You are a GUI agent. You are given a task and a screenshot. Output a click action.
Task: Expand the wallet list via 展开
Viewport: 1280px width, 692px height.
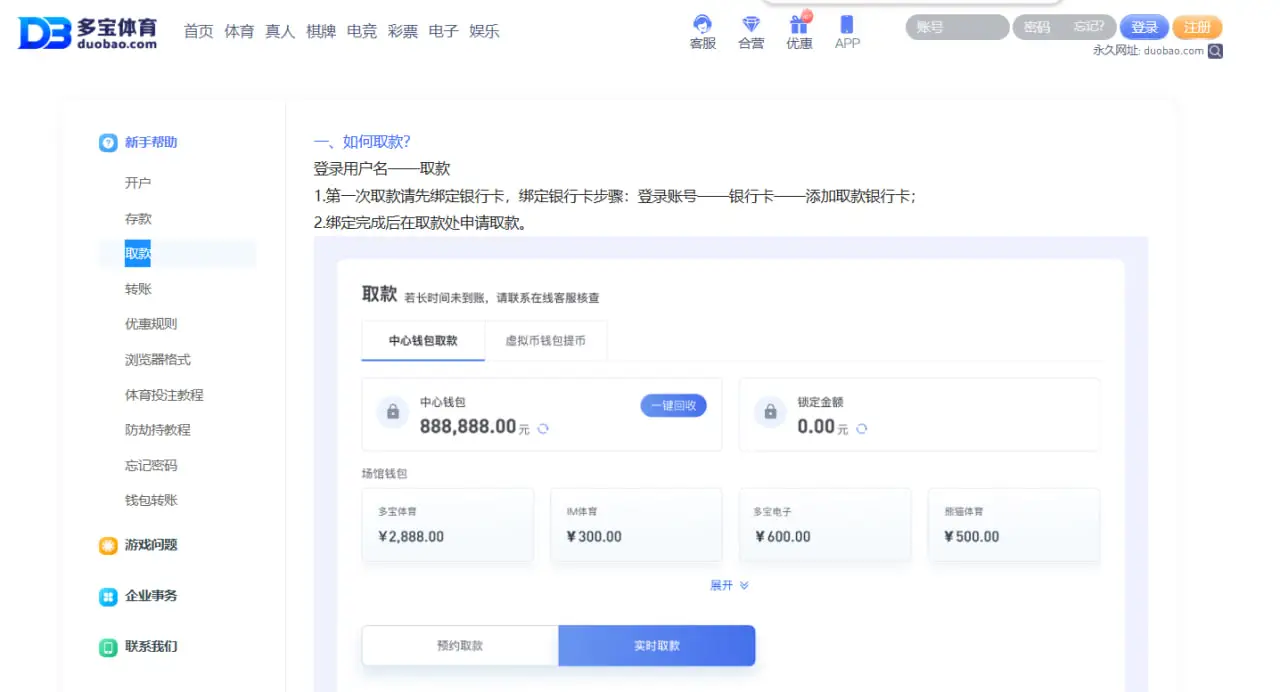(x=729, y=585)
